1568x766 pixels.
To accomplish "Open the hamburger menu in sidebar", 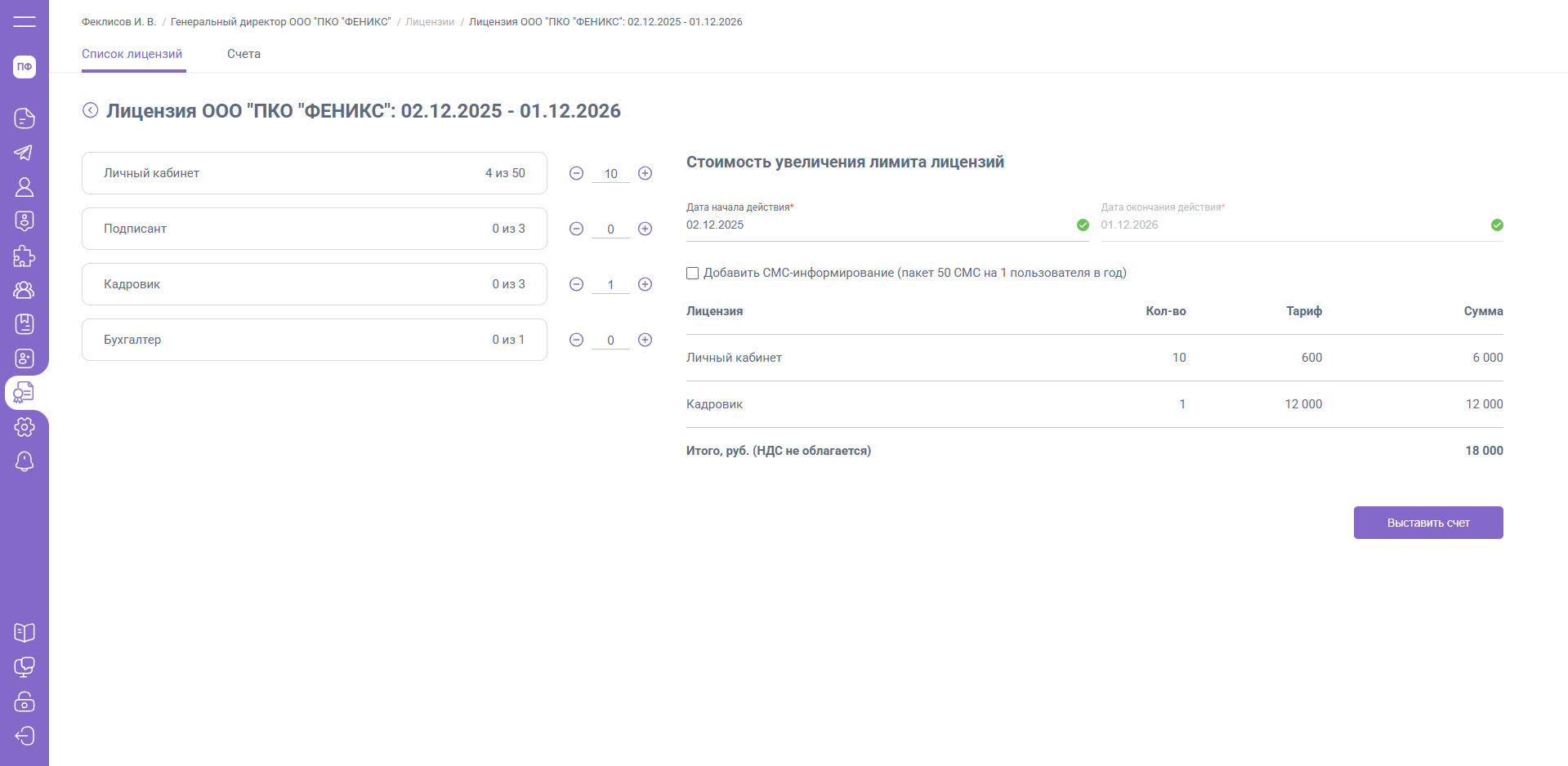I will (25, 21).
